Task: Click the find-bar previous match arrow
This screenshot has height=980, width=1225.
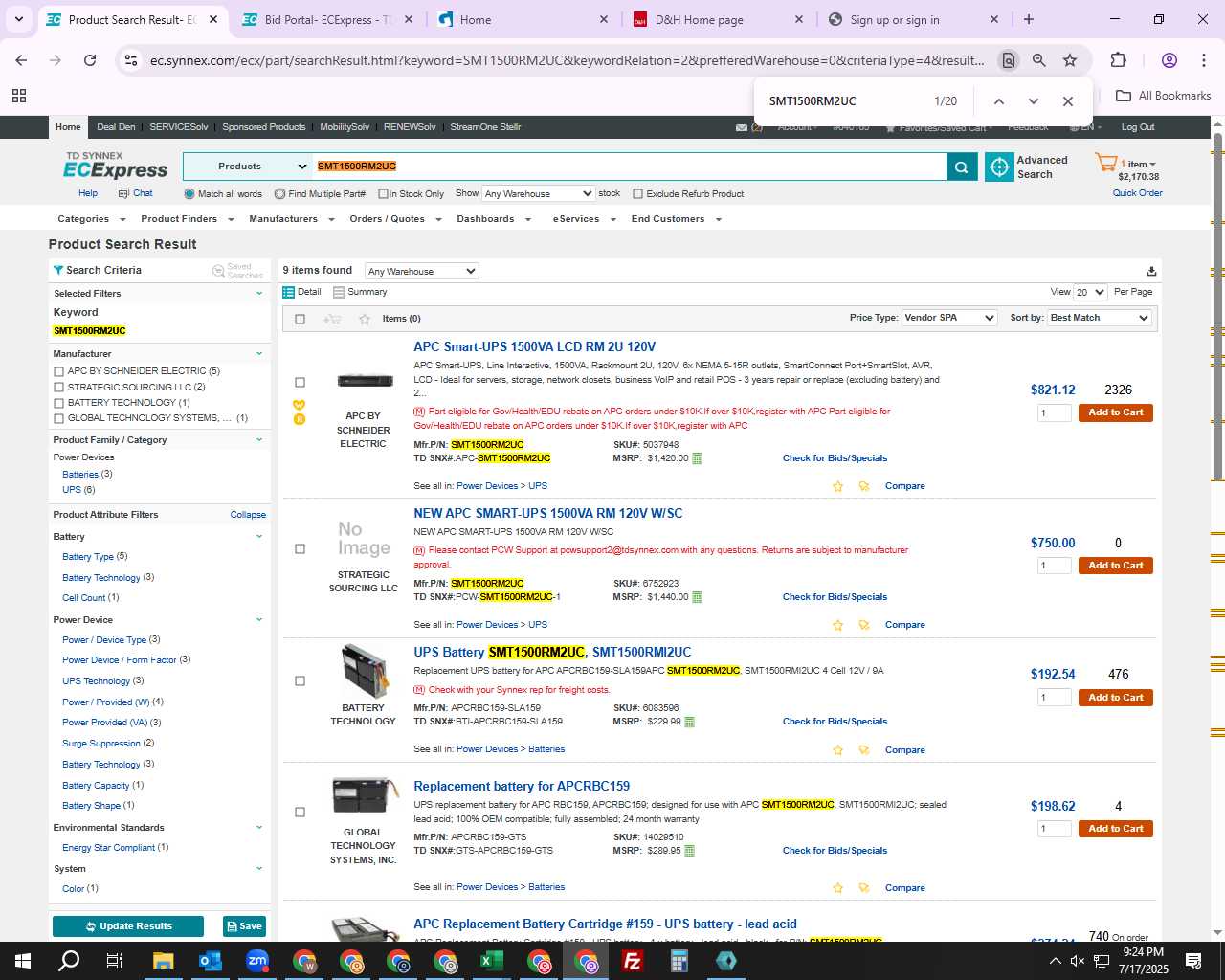Action: 998,101
